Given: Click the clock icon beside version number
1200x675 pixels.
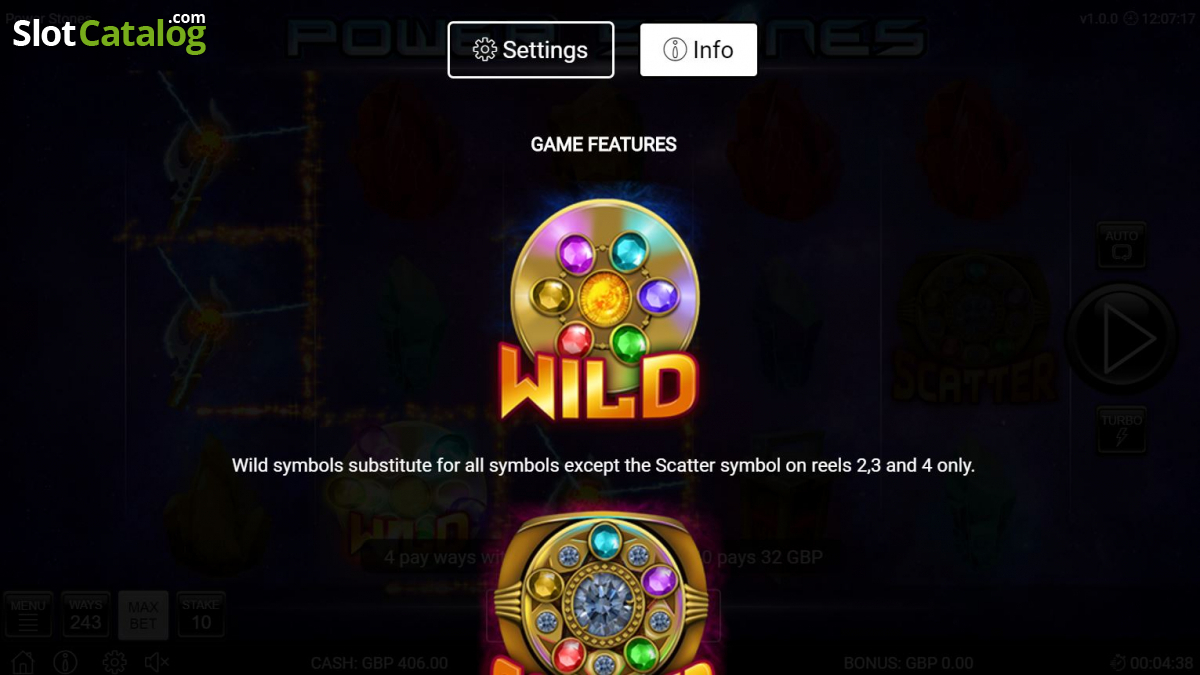Looking at the screenshot, I should [1131, 19].
